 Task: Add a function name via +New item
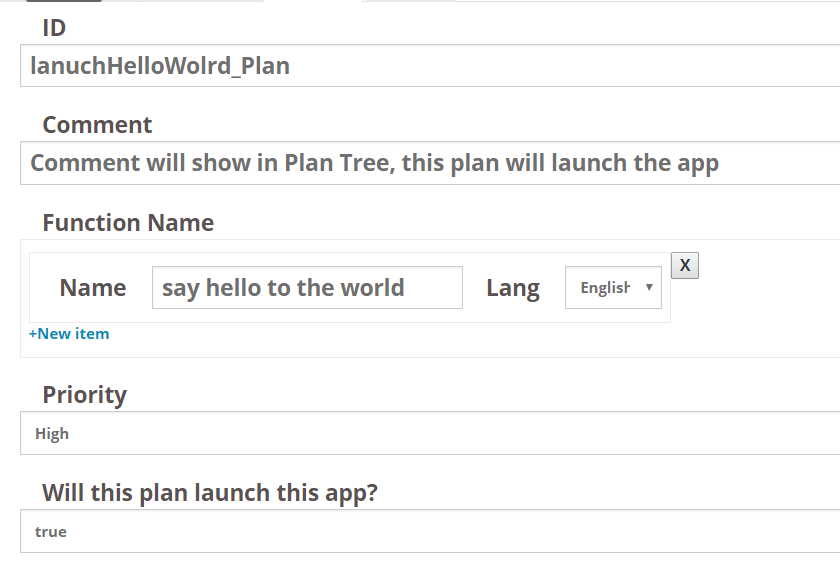(69, 334)
